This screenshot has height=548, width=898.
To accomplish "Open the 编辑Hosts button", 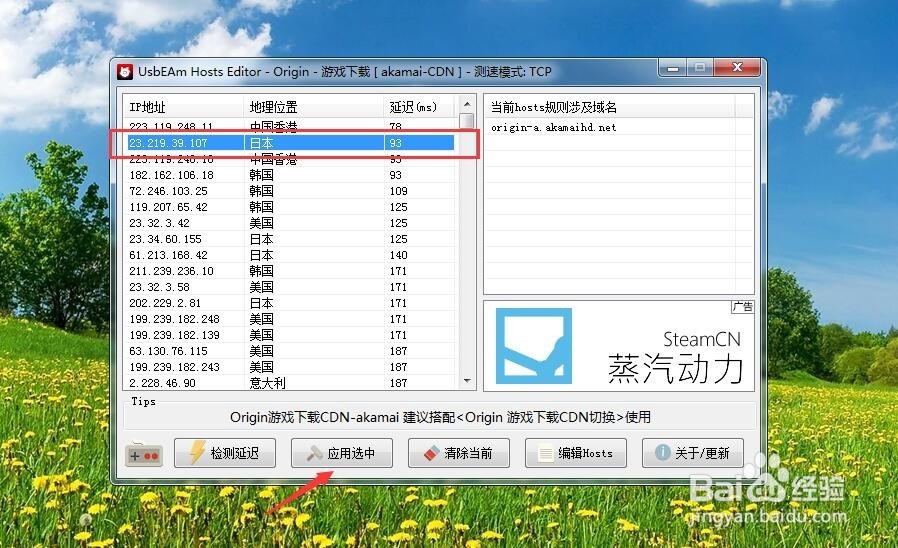I will tap(576, 453).
